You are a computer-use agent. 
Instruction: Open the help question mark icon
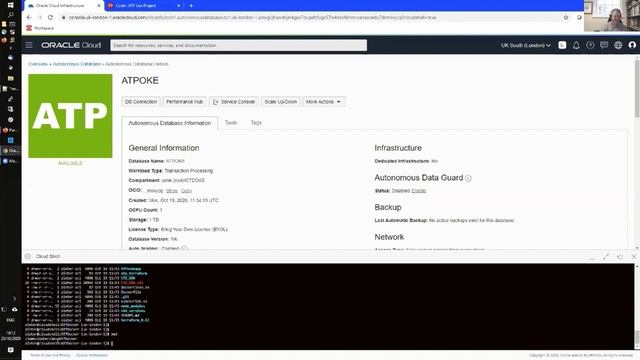pyautogui.click(x=590, y=45)
